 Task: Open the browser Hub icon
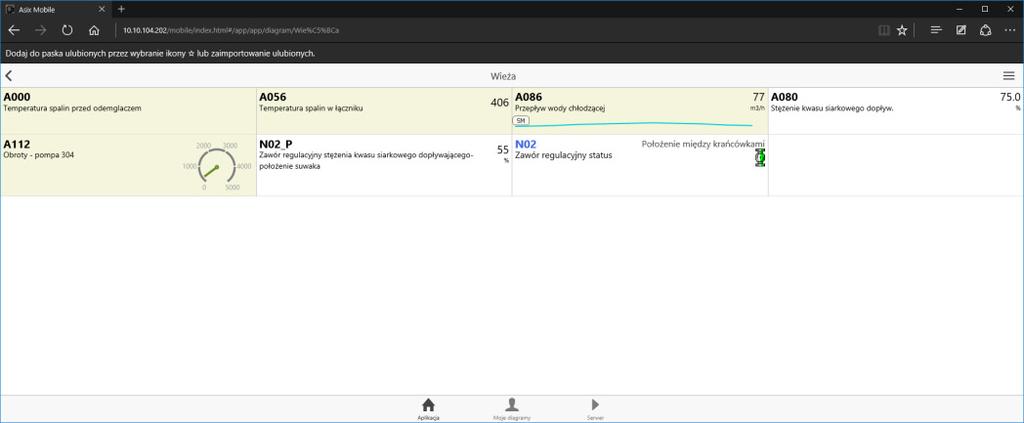click(936, 30)
